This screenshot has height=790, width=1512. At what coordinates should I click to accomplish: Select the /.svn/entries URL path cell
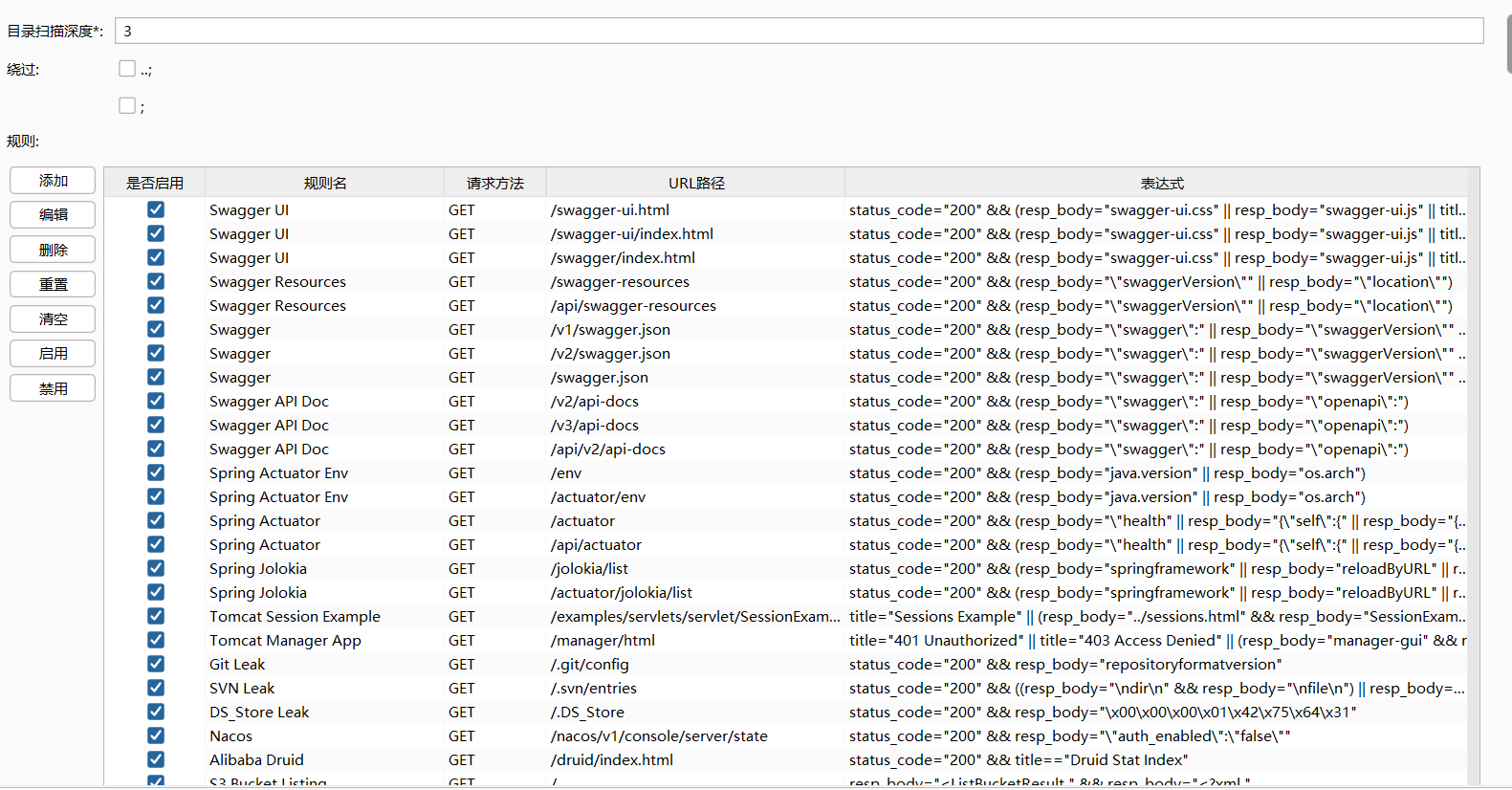[594, 689]
